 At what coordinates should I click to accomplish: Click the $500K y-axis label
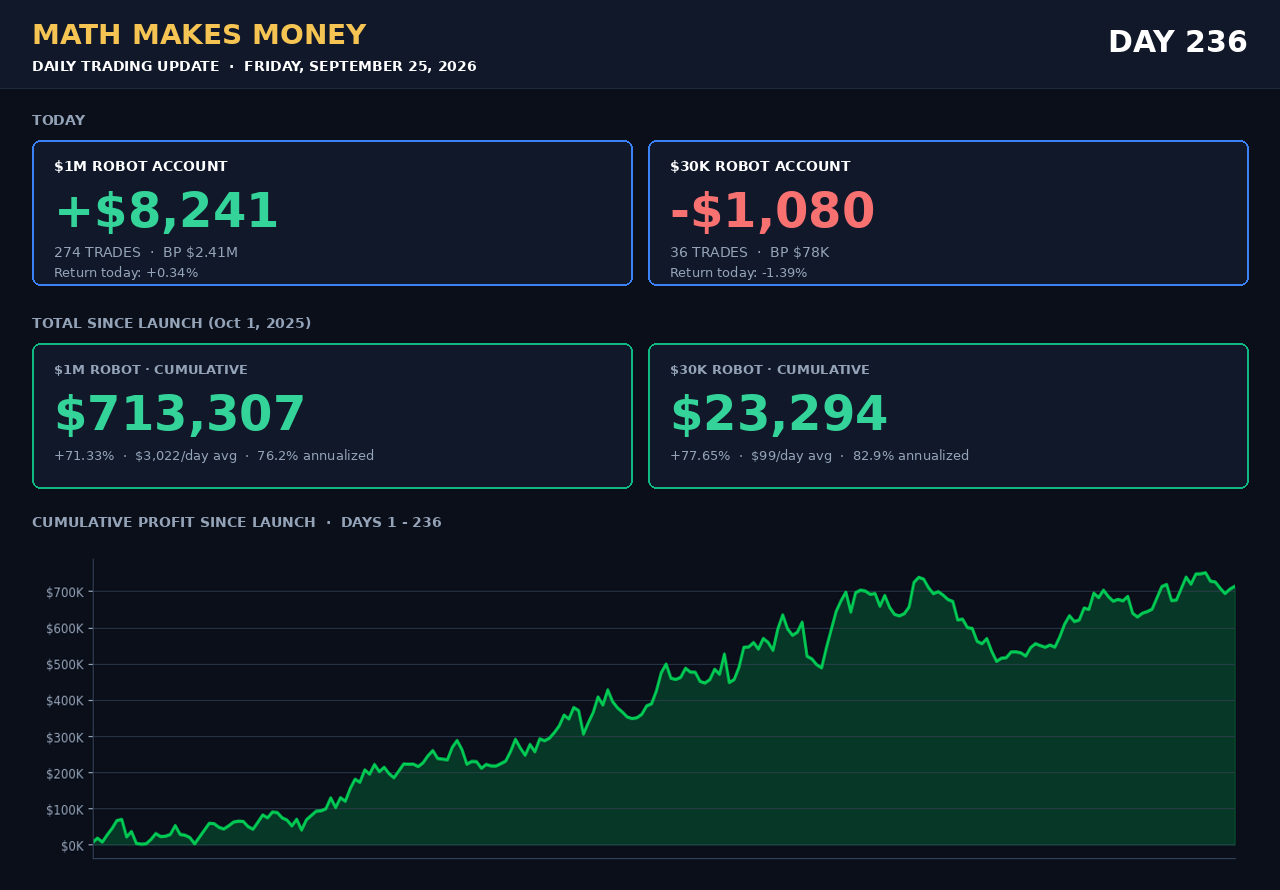coord(65,664)
